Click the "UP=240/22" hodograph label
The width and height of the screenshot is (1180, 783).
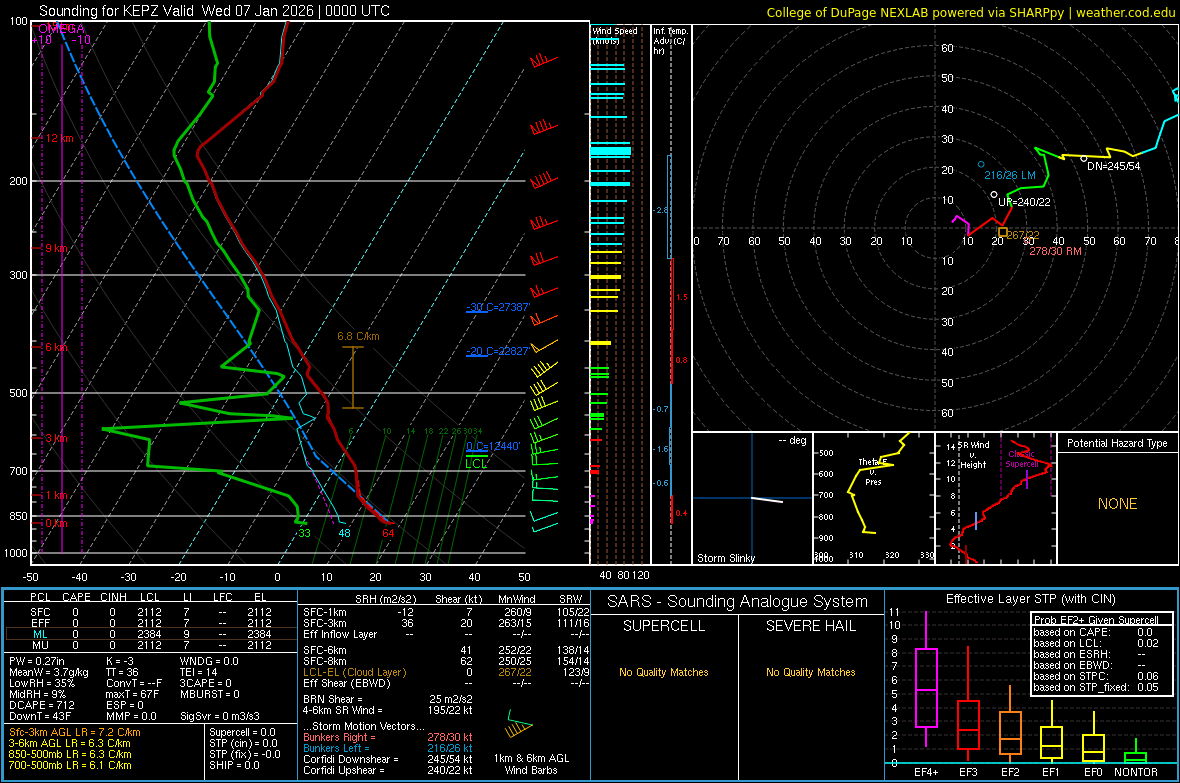(1024, 202)
